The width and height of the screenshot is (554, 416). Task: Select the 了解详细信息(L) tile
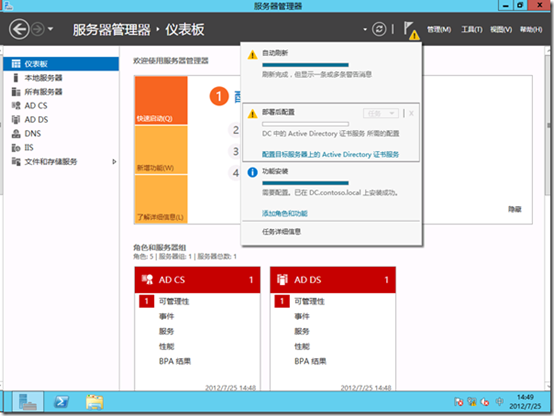click(161, 199)
